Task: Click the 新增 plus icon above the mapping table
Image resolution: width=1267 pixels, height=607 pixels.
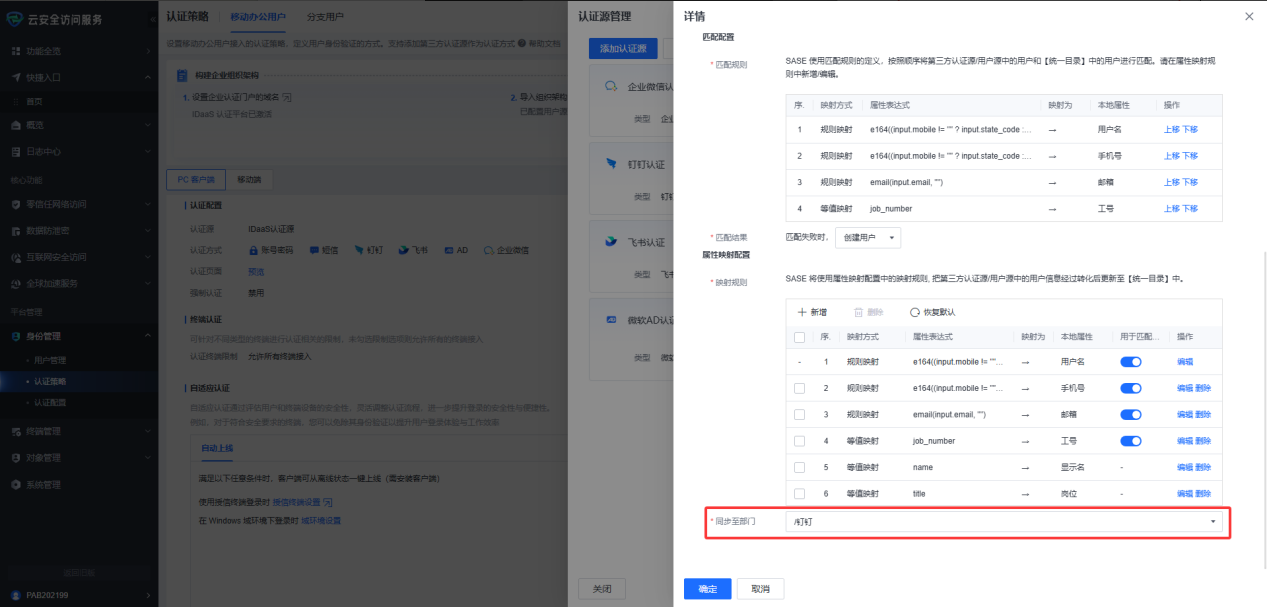Action: coord(802,312)
